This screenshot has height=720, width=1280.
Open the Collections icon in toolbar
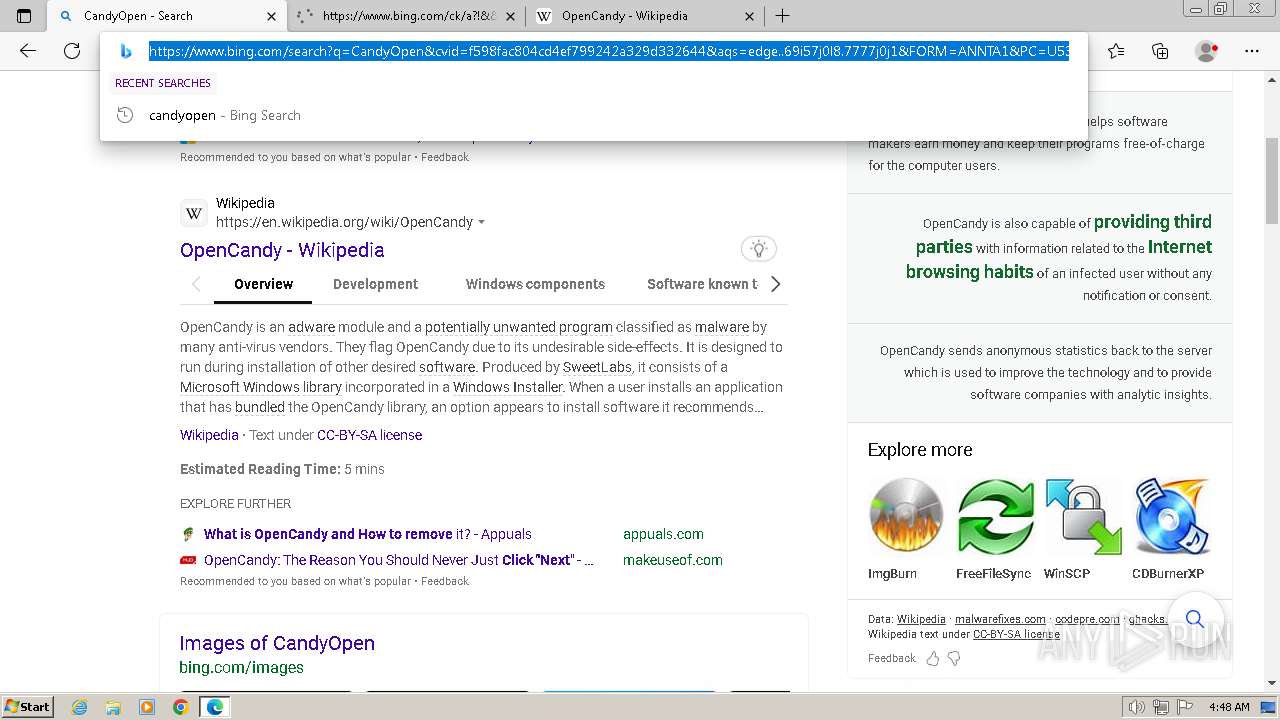coord(1160,51)
